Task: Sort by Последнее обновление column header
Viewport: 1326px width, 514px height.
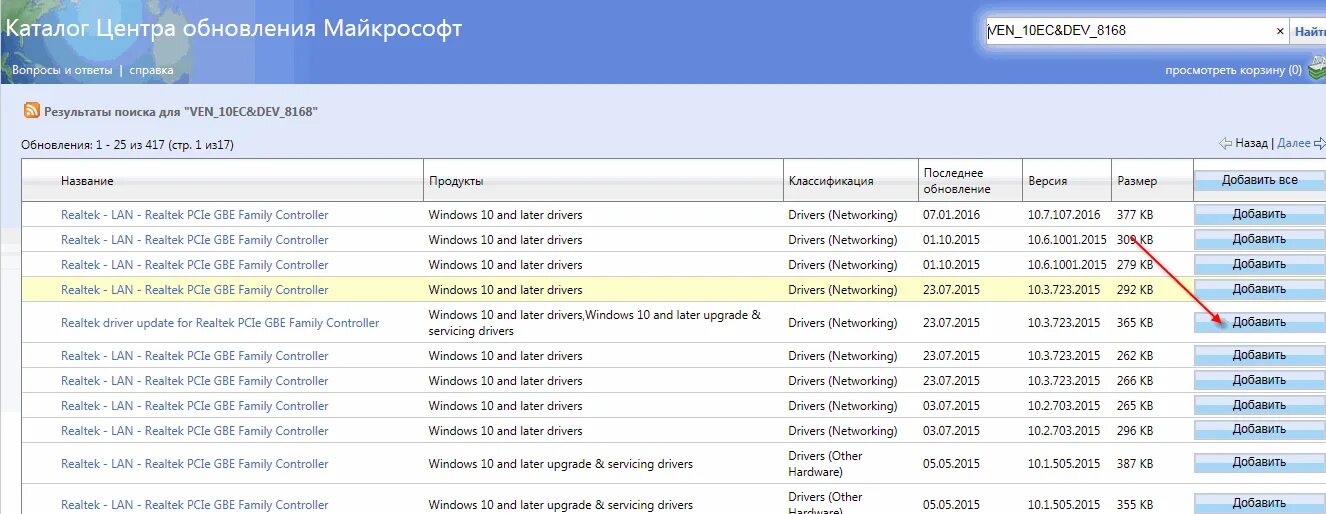Action: (x=956, y=181)
